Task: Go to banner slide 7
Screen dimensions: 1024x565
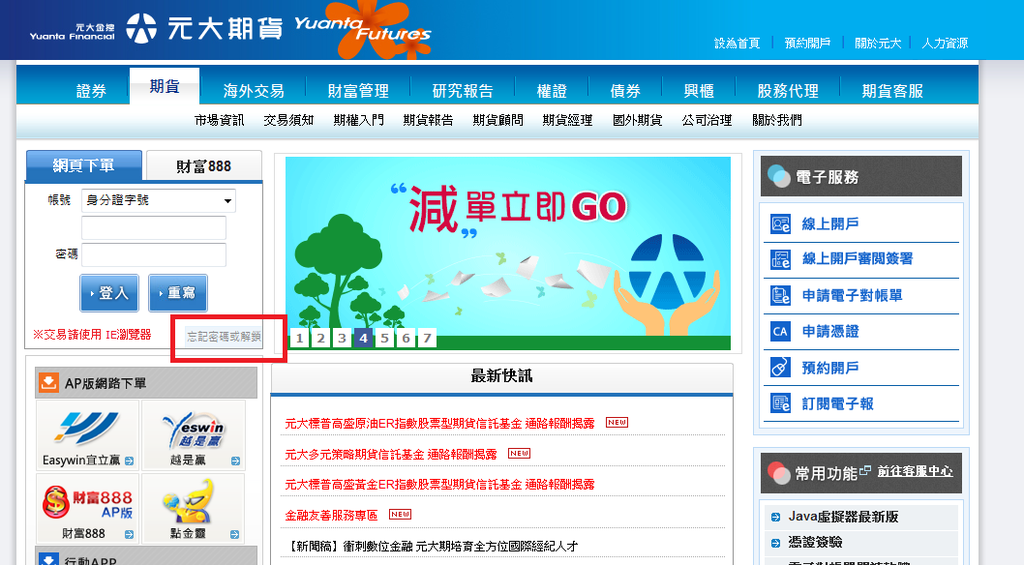Action: pyautogui.click(x=427, y=338)
